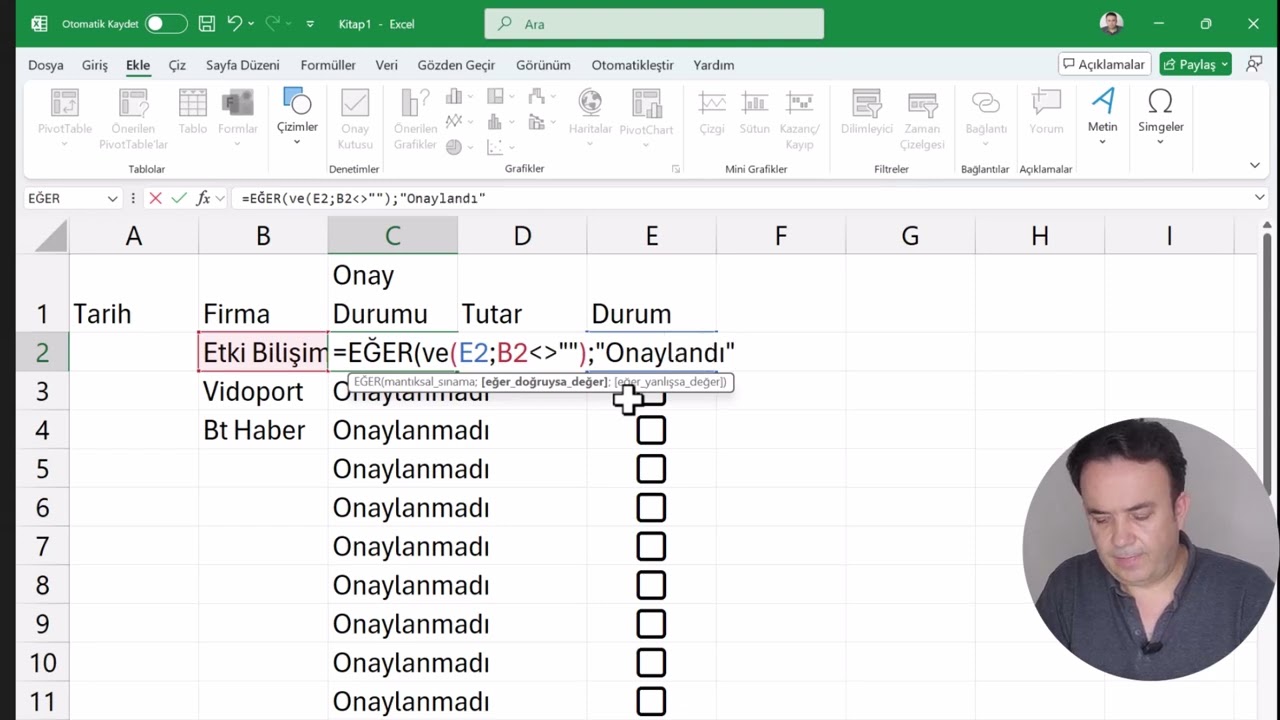Viewport: 1280px width, 720px height.
Task: Open the Çizimler illustrations menu
Action: [x=297, y=114]
